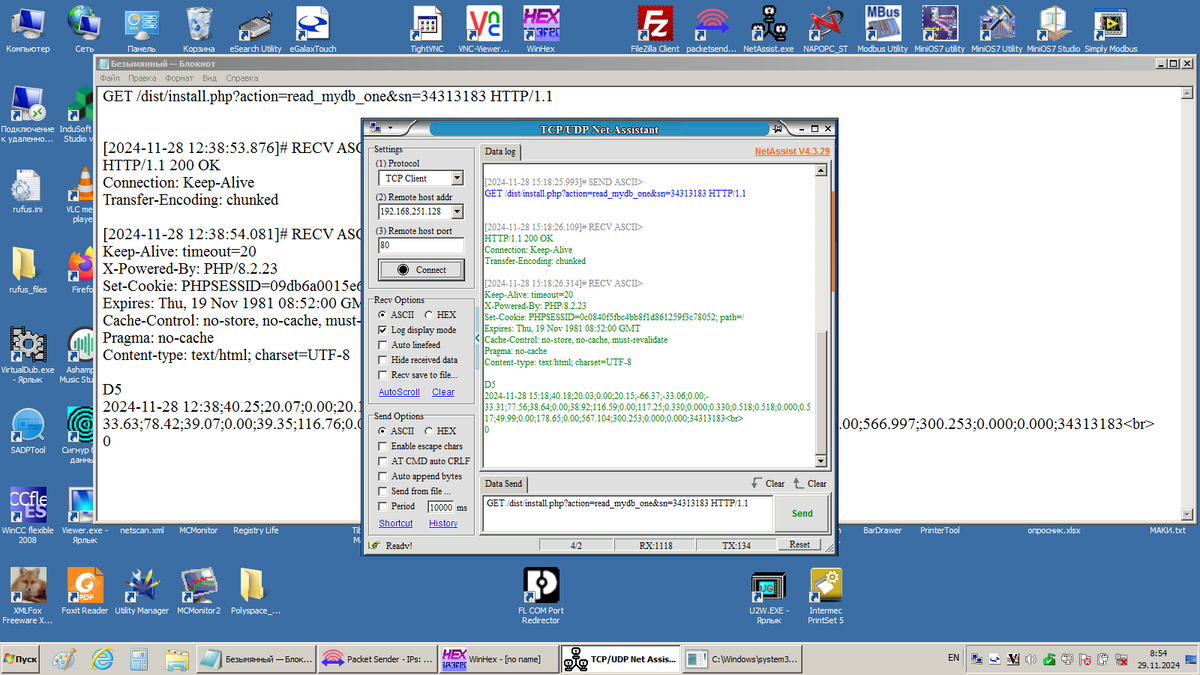Click the AutoScroll link
Screen dimensions: 1200x675
(399, 392)
